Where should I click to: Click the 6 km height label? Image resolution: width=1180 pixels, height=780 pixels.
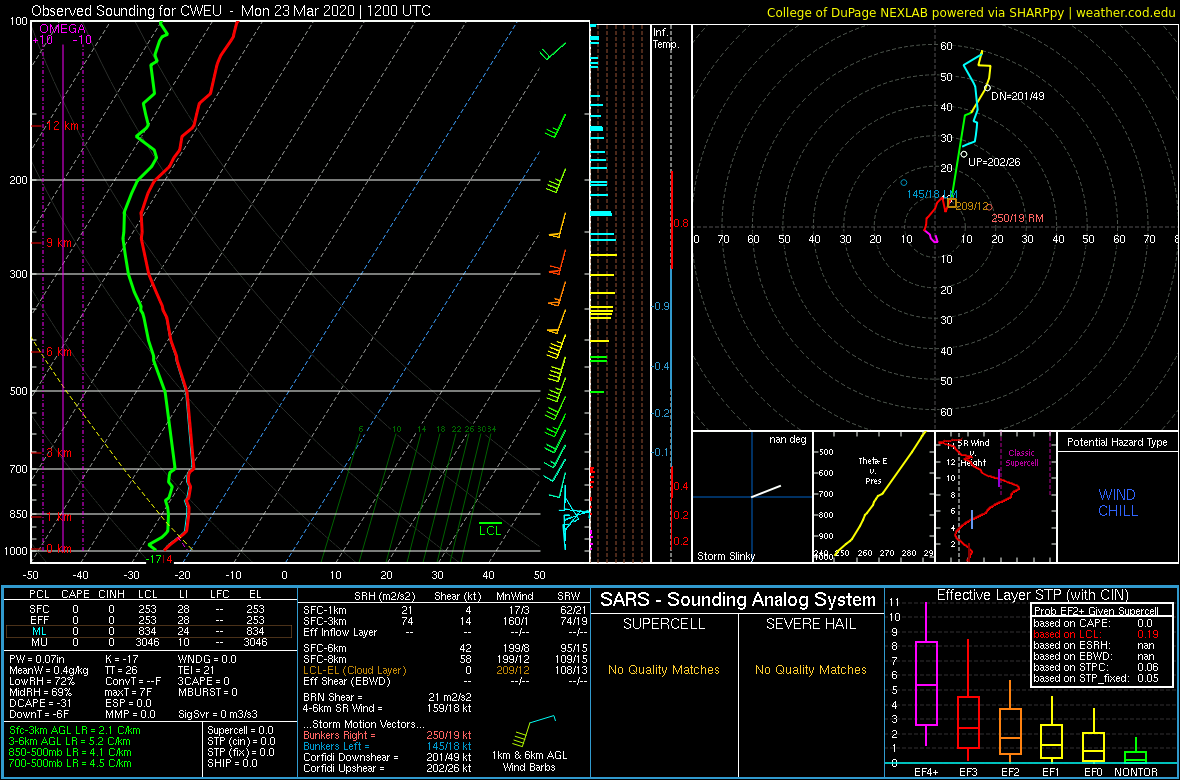click(x=59, y=352)
